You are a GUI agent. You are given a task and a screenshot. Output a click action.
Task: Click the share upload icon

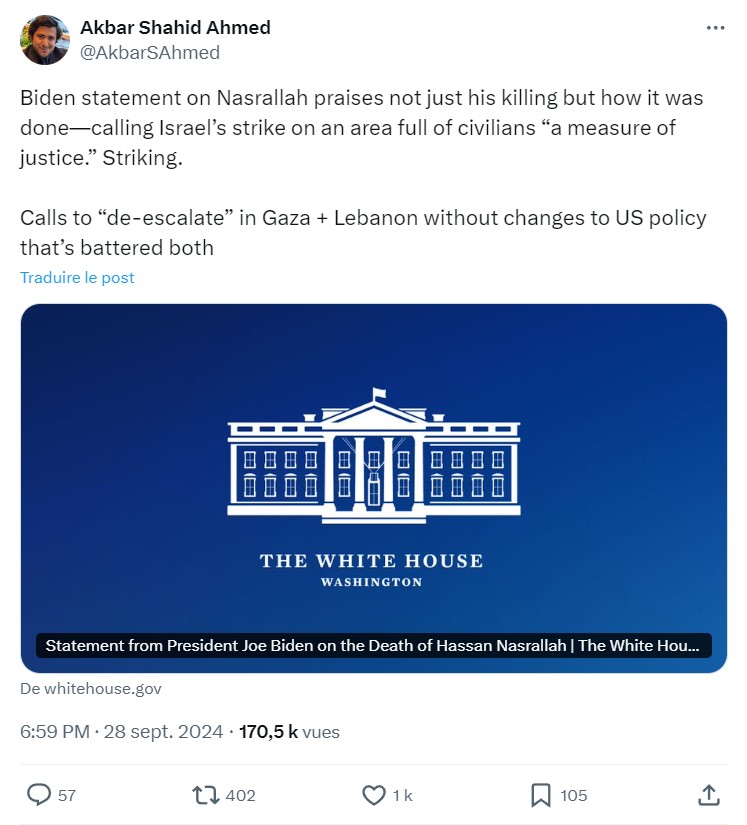(x=708, y=795)
